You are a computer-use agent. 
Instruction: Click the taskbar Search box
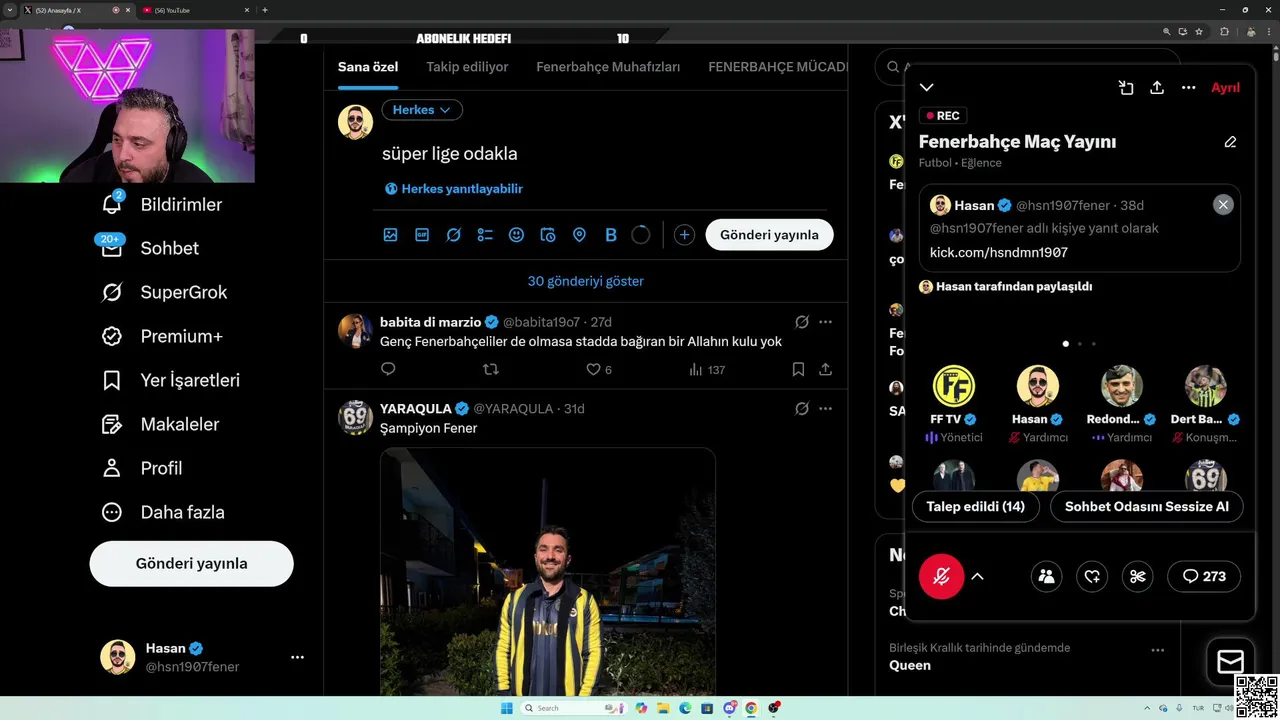575,708
